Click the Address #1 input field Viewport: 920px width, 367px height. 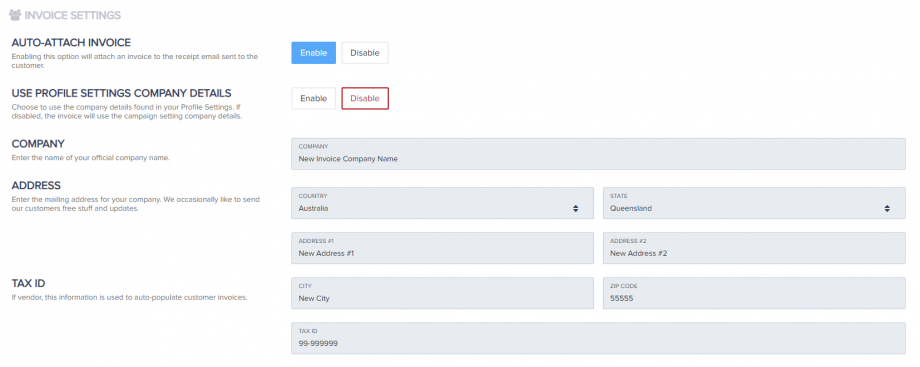coord(442,248)
